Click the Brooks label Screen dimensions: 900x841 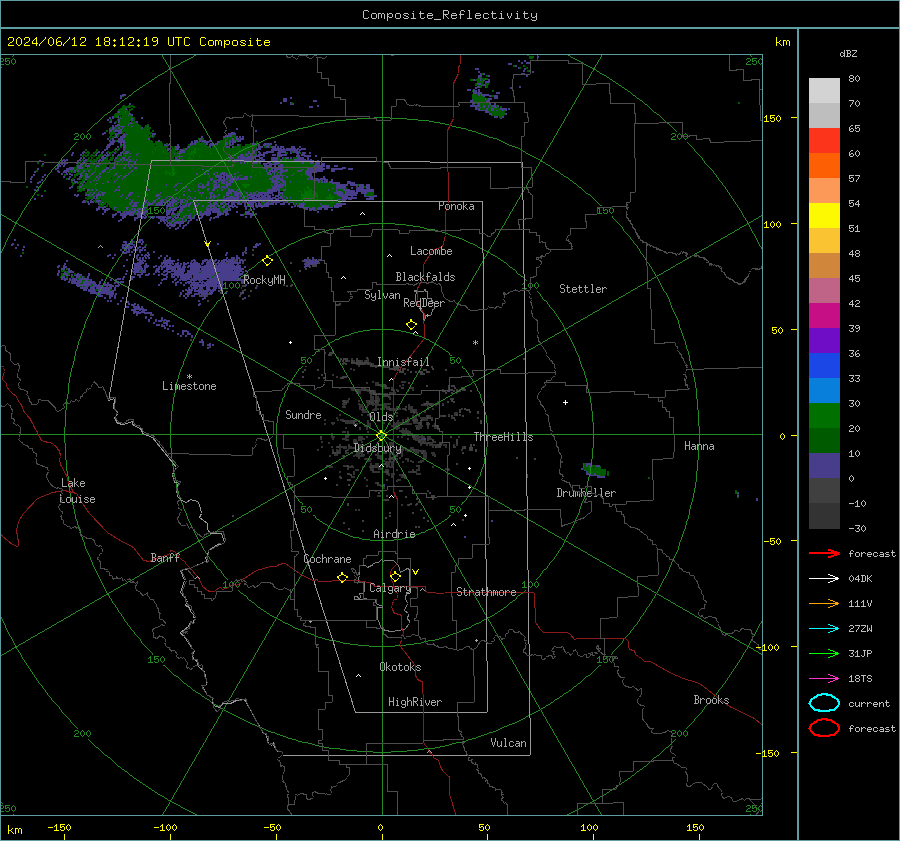click(x=711, y=700)
